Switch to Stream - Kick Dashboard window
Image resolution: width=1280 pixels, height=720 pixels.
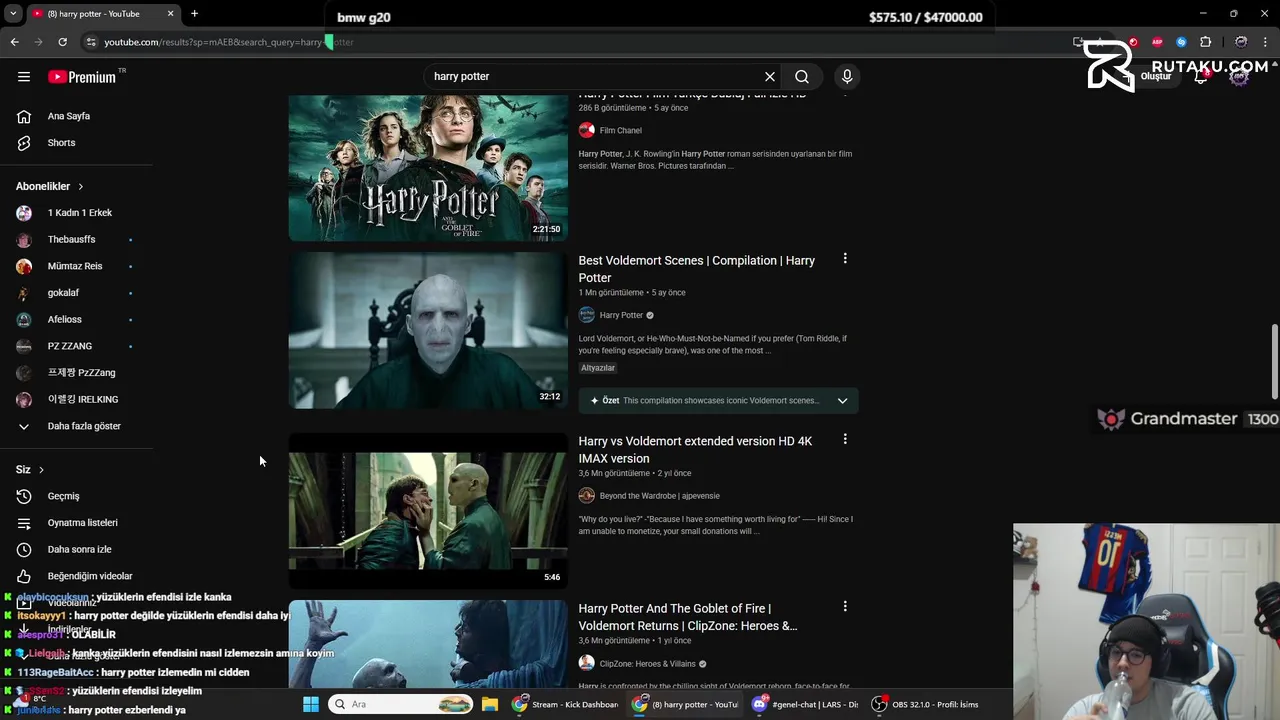coord(565,704)
